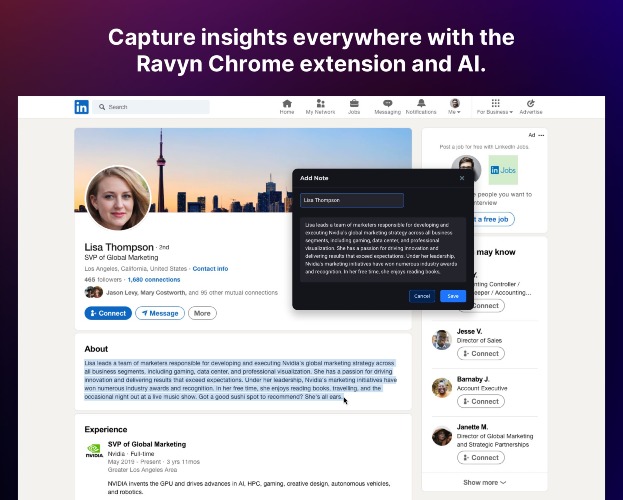Open the Contact info link

coord(210,269)
